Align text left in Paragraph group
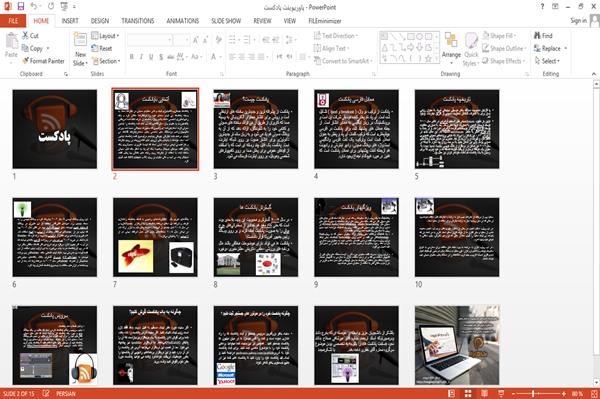The image size is (600, 399). (232, 57)
